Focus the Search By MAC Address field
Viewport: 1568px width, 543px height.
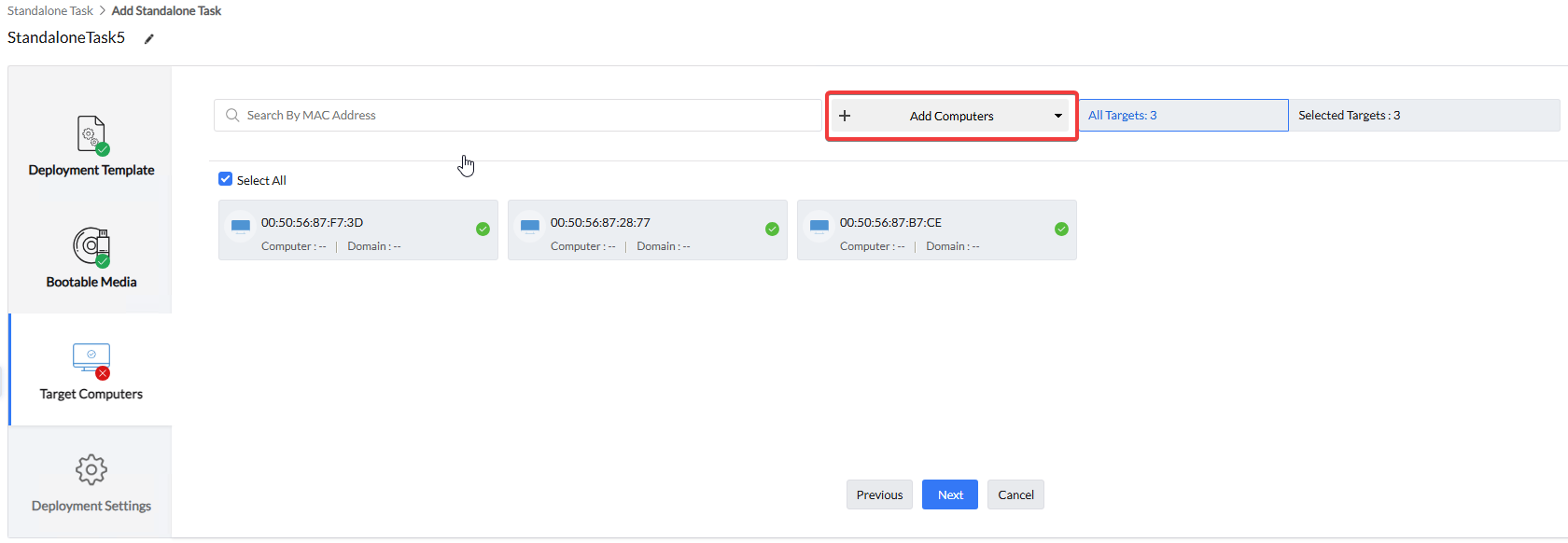pos(523,116)
